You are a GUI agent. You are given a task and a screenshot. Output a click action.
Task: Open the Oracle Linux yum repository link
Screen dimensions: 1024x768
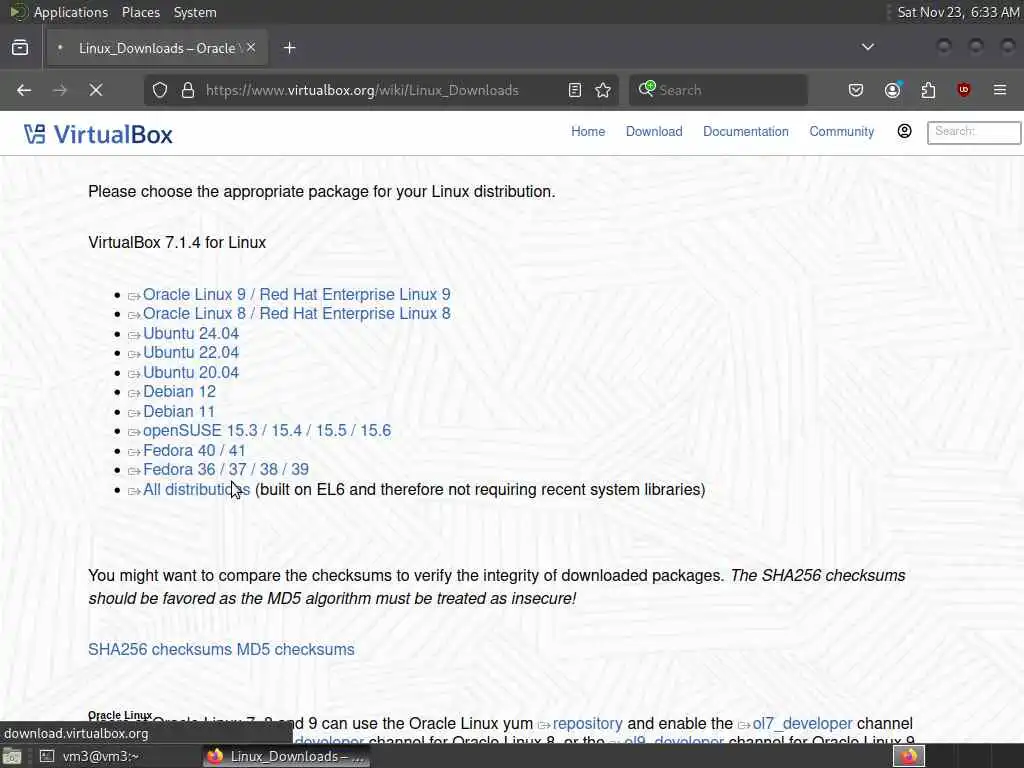click(x=587, y=724)
